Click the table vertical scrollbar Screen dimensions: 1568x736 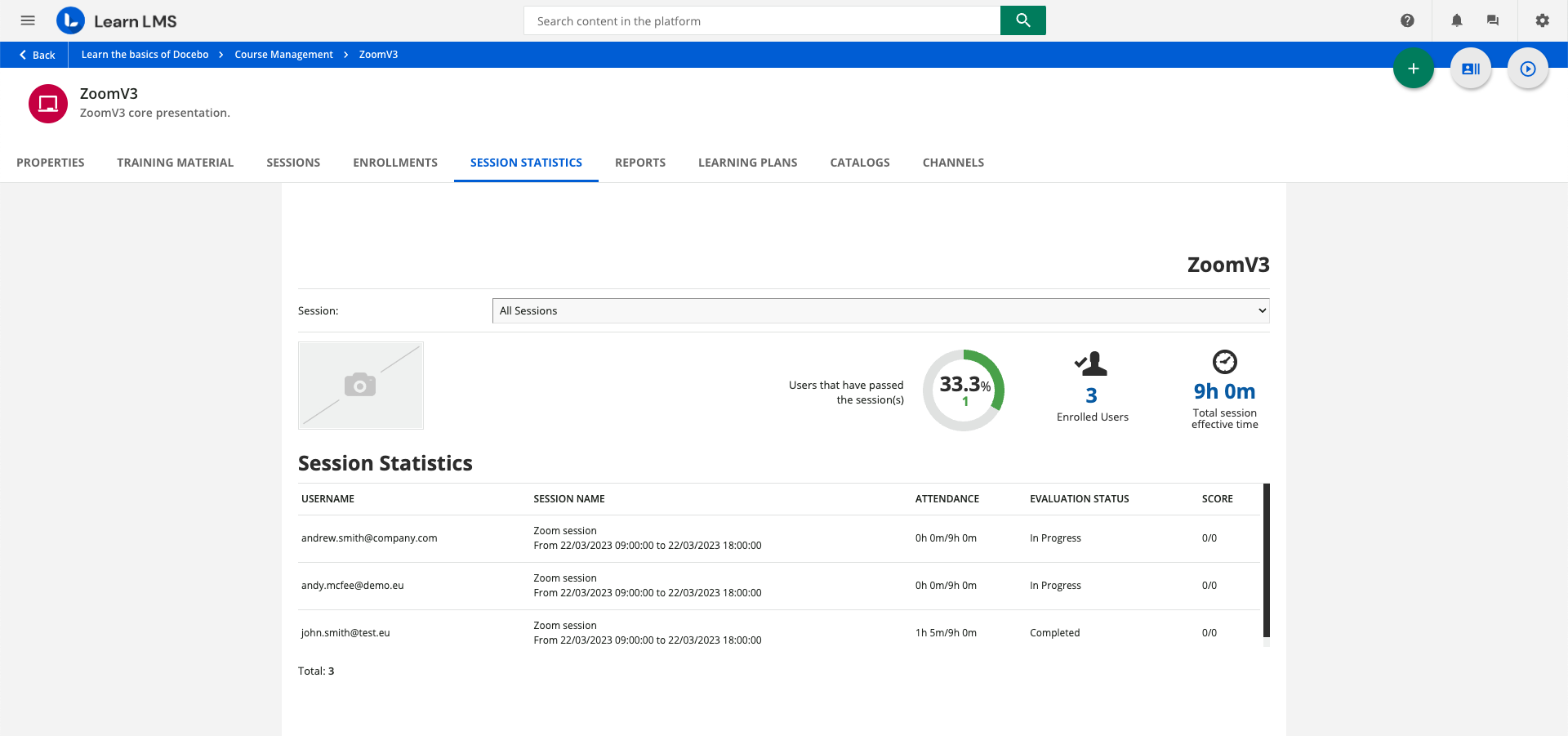click(x=1267, y=560)
